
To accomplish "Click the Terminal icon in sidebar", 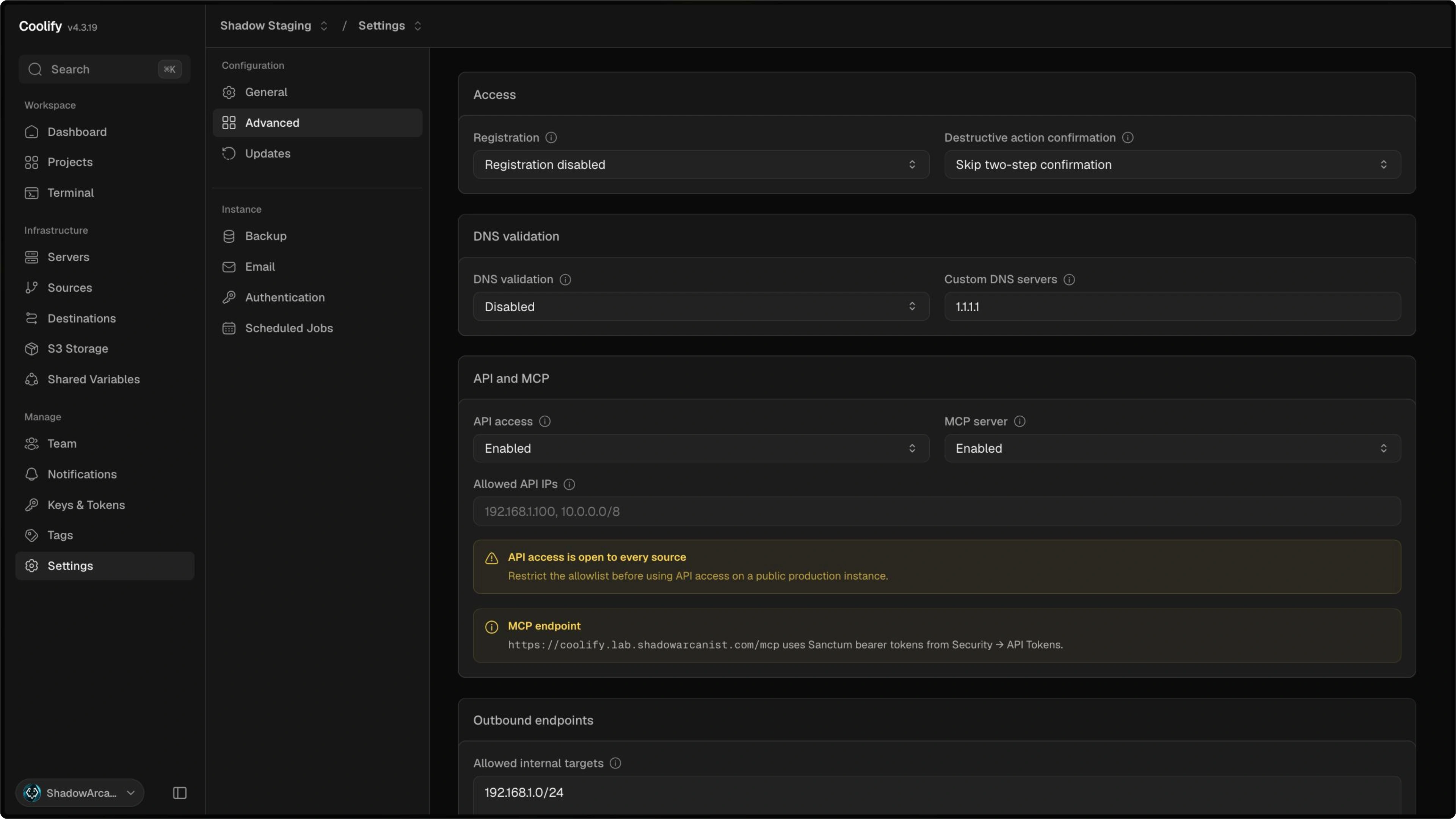I will tap(31, 193).
